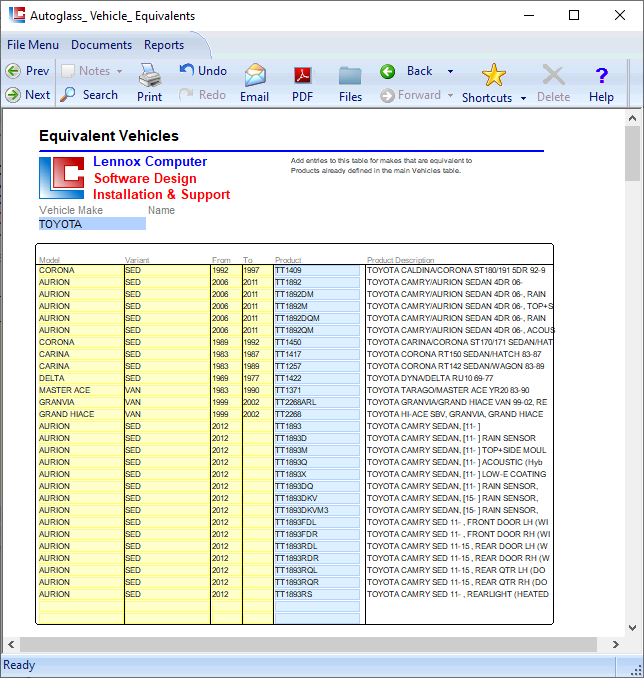Image resolution: width=644 pixels, height=678 pixels.
Task: Select the product cell TT1892DQM
Action: (x=317, y=318)
